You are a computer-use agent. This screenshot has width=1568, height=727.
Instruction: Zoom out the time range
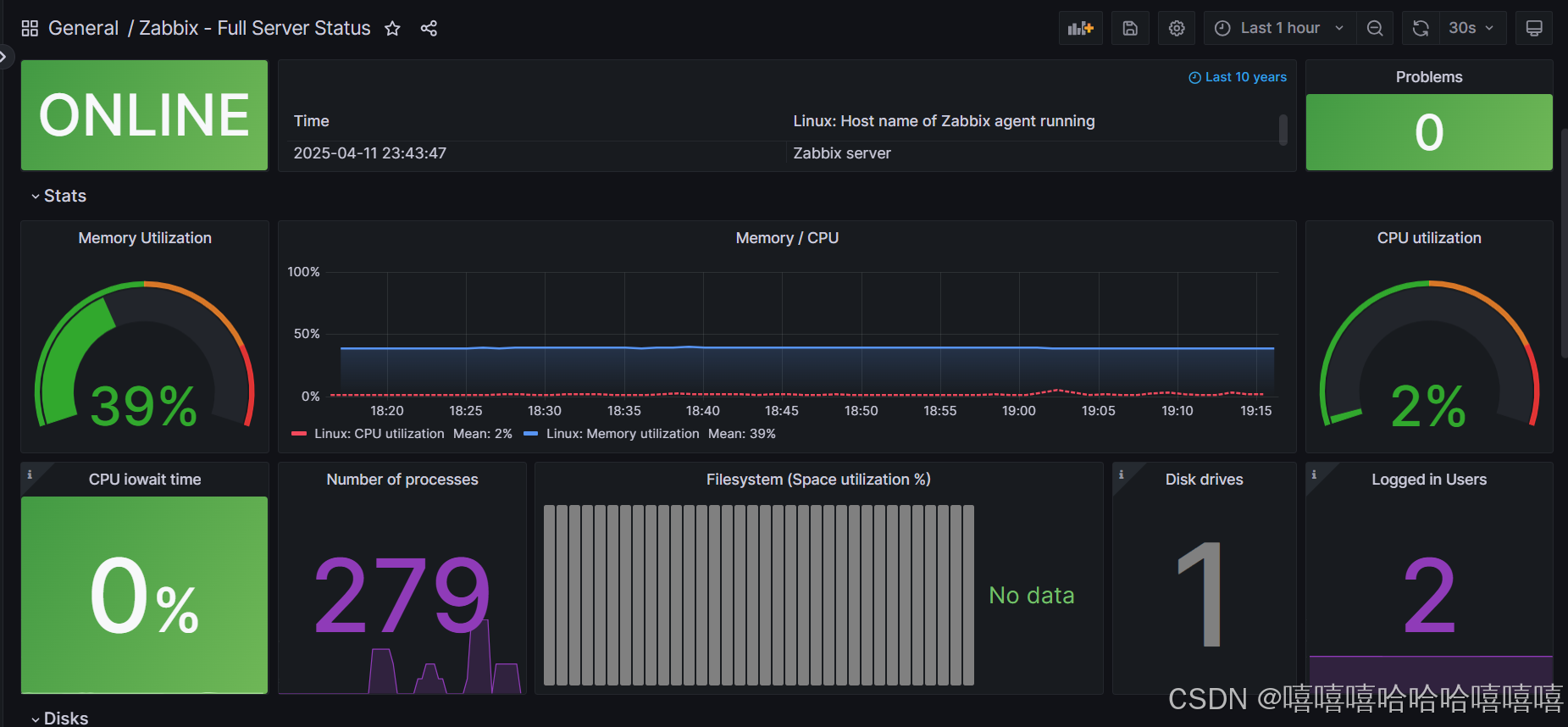(x=1375, y=28)
